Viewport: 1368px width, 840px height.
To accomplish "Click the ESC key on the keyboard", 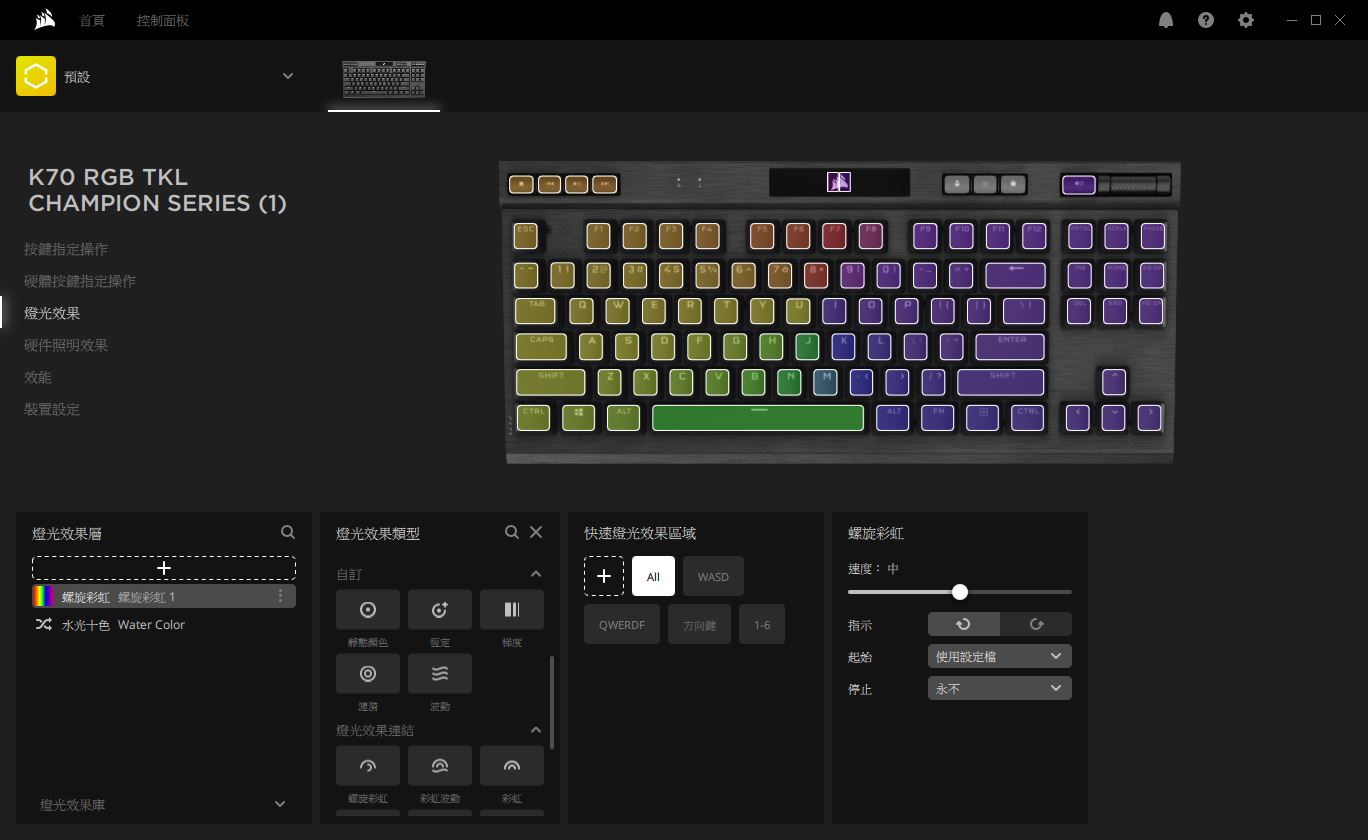I will [526, 235].
